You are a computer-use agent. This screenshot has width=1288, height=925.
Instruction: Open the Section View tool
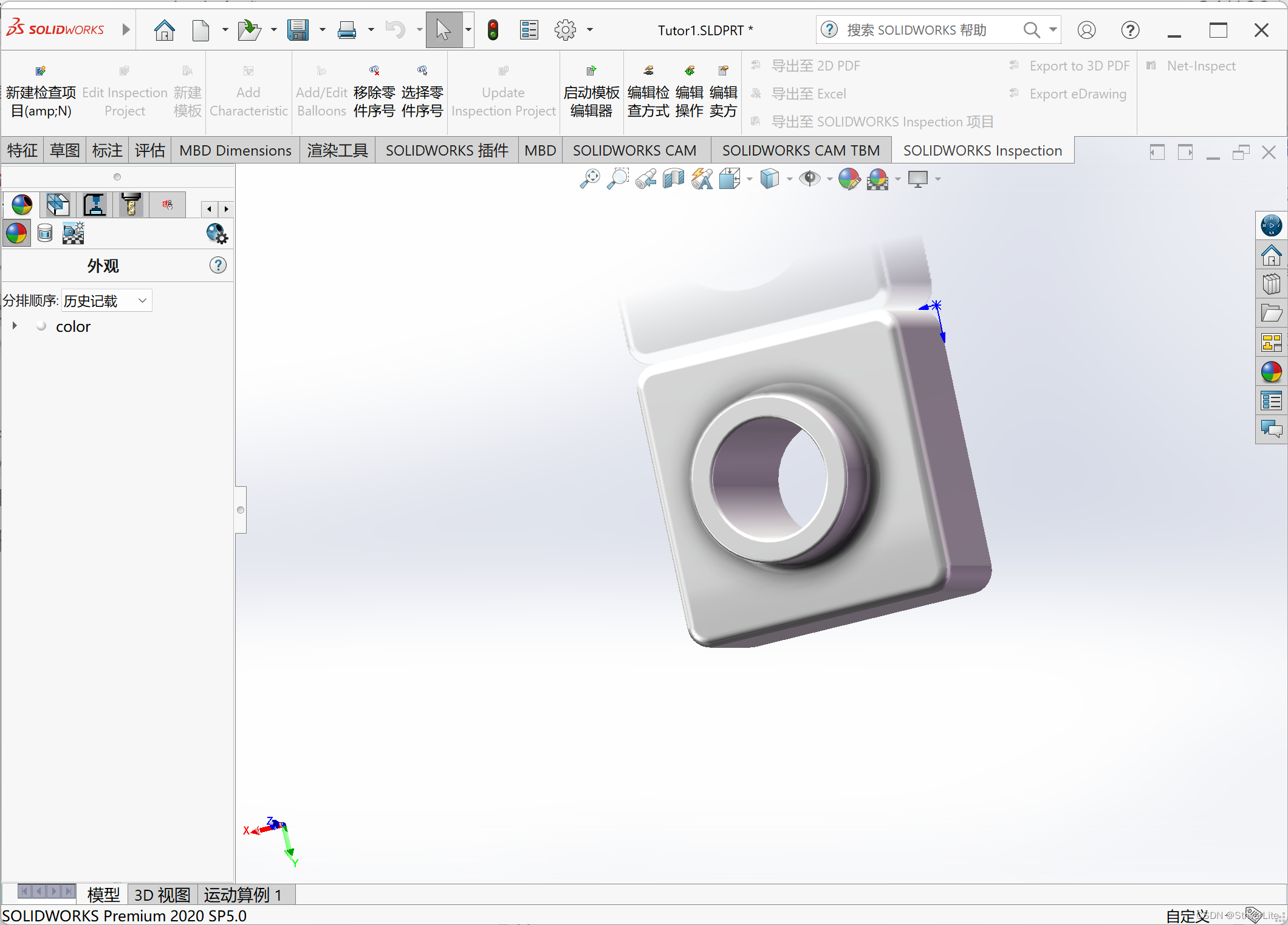point(673,179)
